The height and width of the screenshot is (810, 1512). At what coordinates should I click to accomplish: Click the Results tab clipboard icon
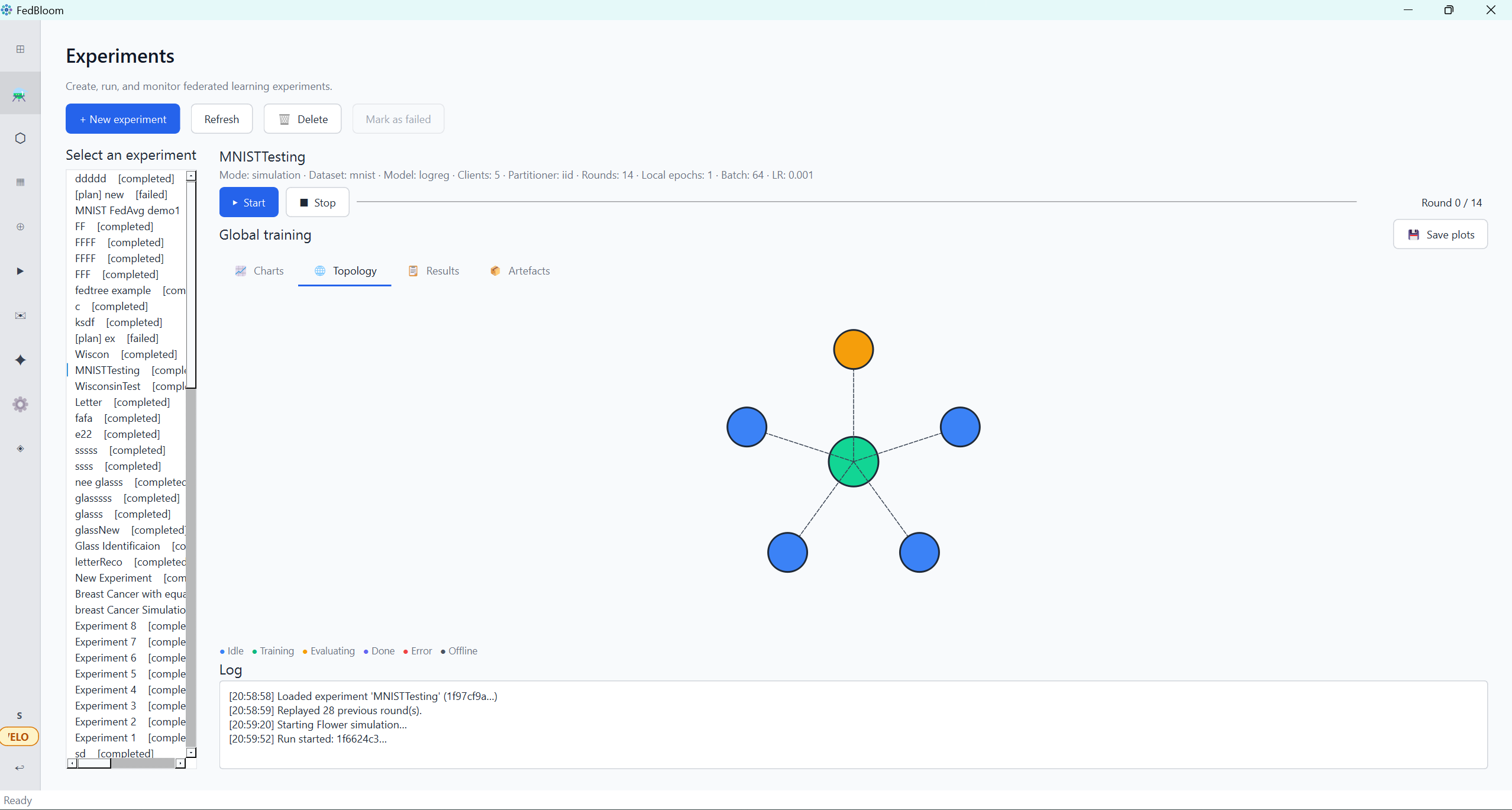point(413,270)
